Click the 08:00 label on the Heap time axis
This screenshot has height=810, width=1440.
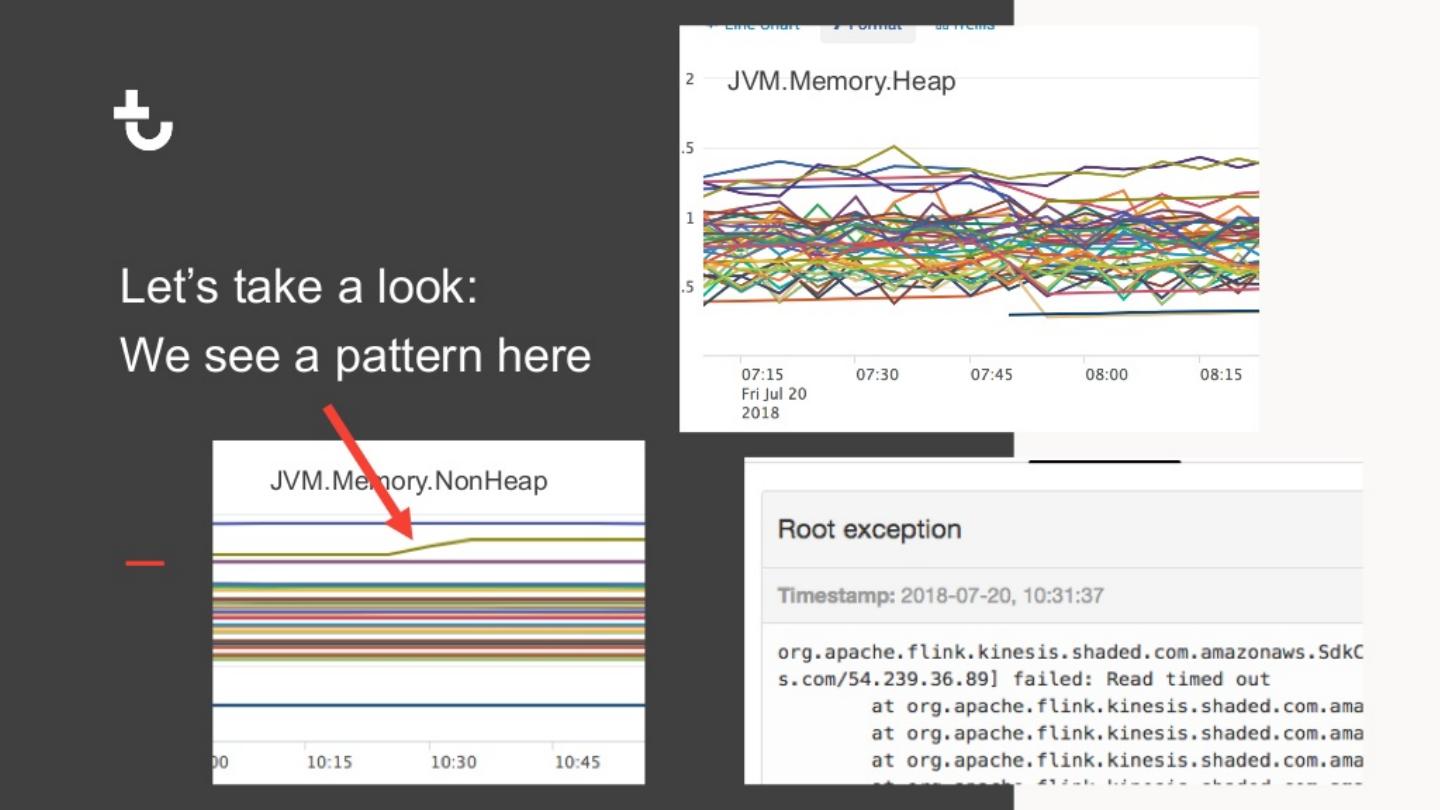(1106, 374)
